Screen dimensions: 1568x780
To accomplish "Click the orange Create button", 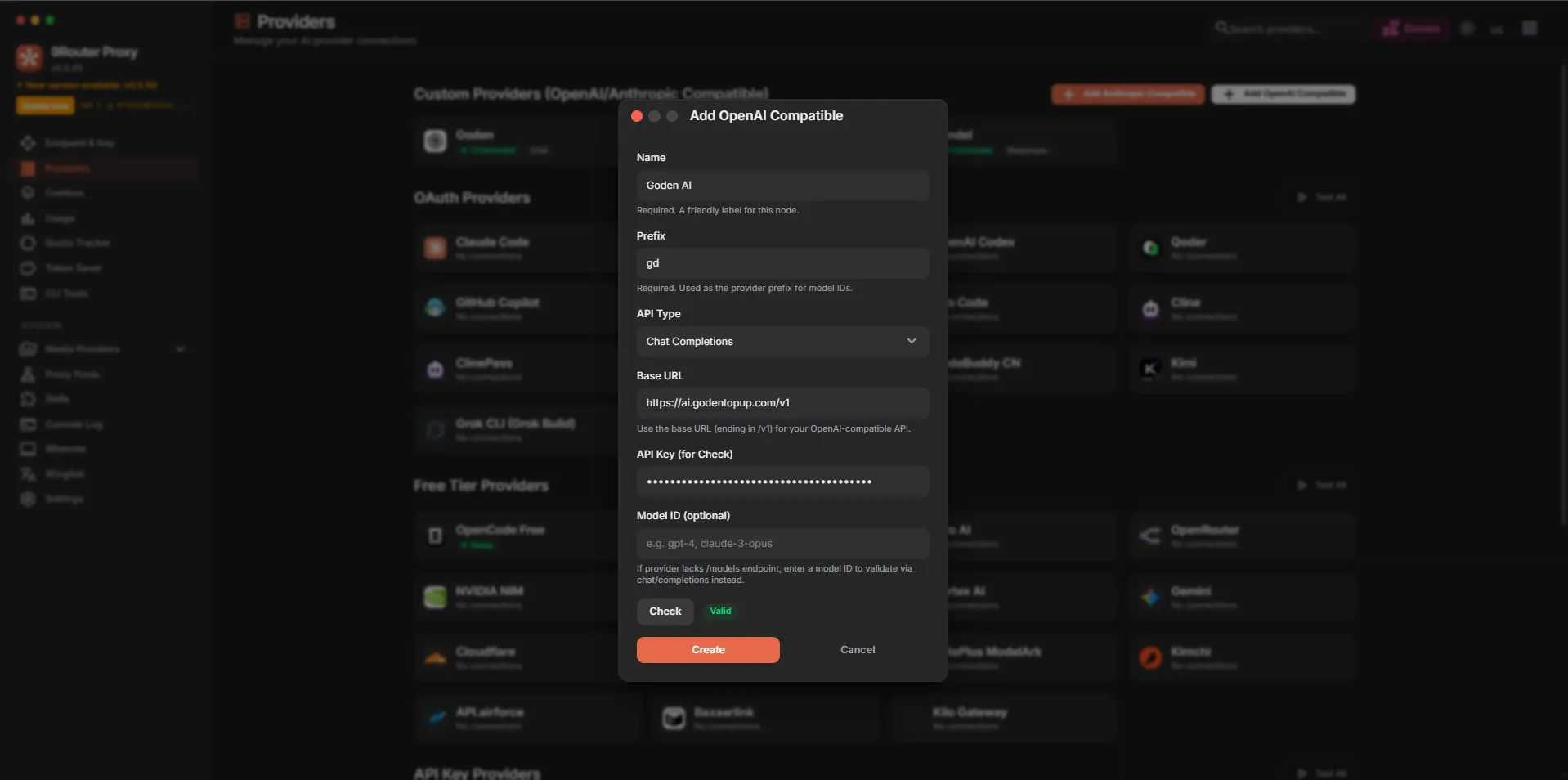I will tap(708, 650).
